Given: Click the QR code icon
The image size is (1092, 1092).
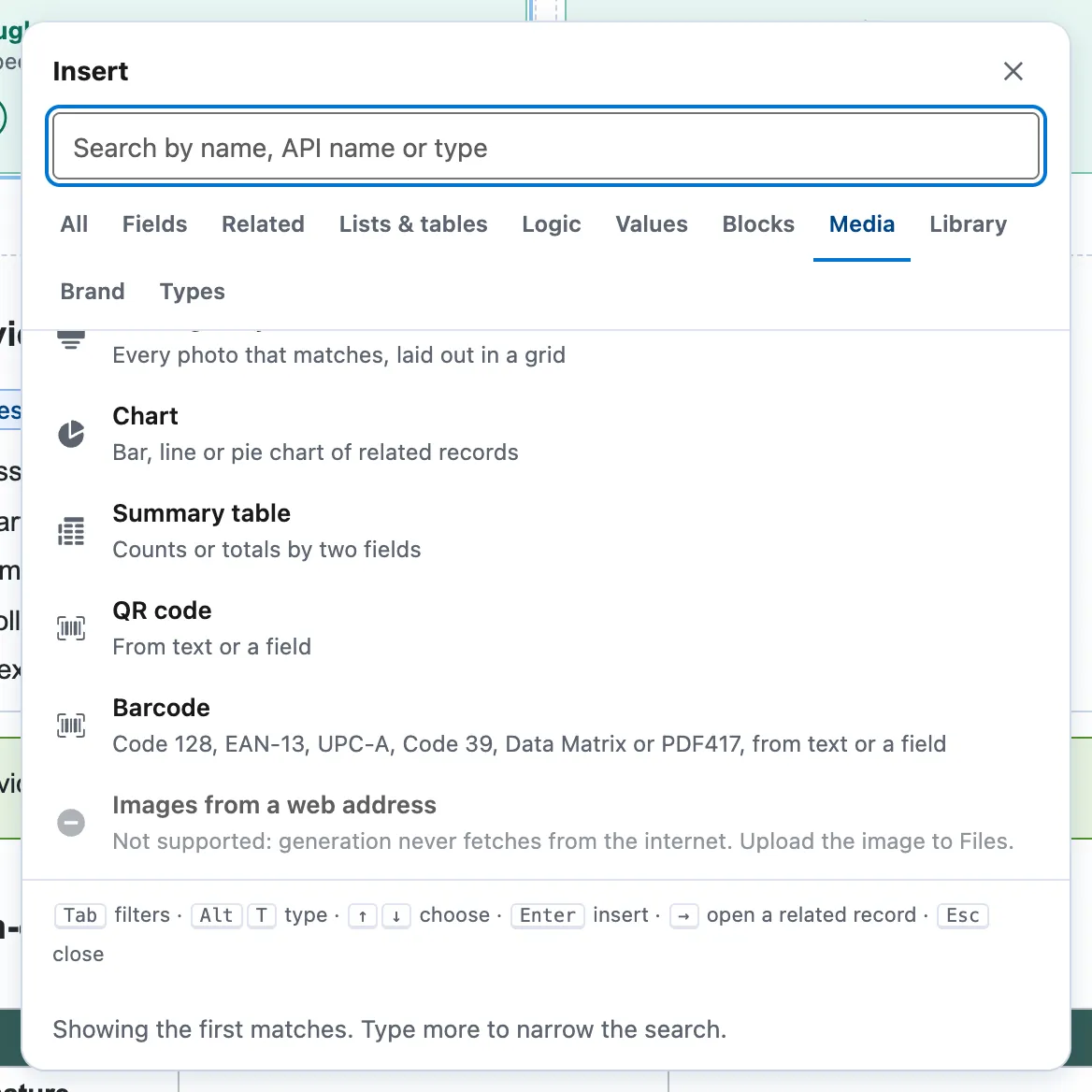Looking at the screenshot, I should pyautogui.click(x=70, y=628).
